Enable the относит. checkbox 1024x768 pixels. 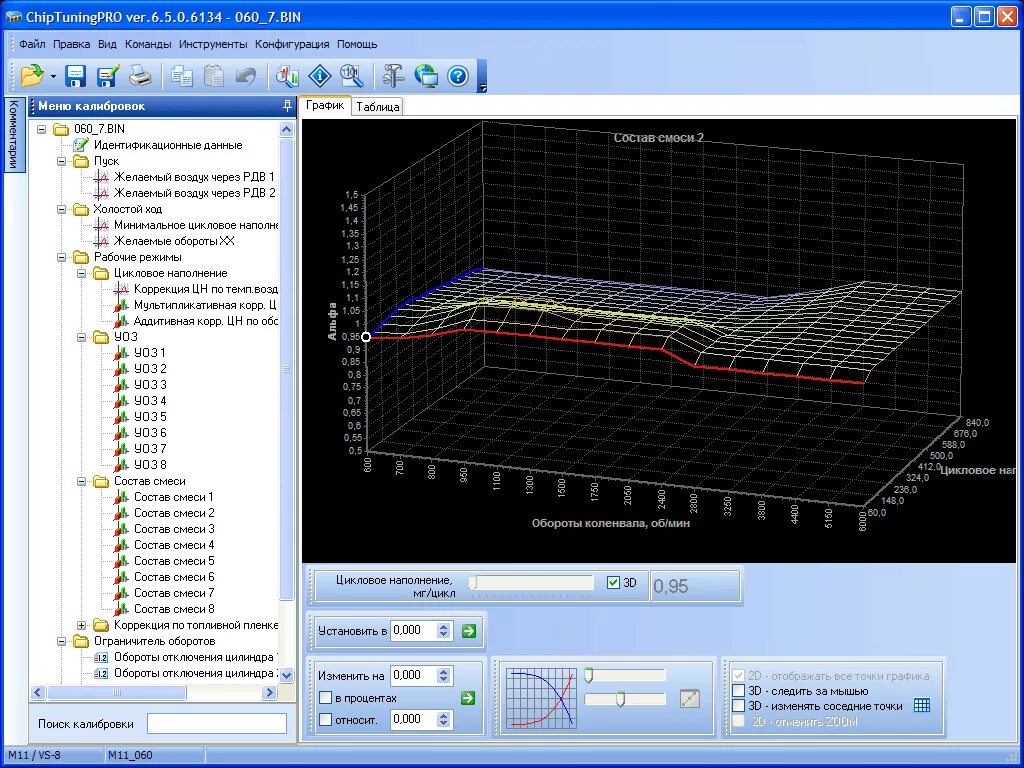(325, 720)
